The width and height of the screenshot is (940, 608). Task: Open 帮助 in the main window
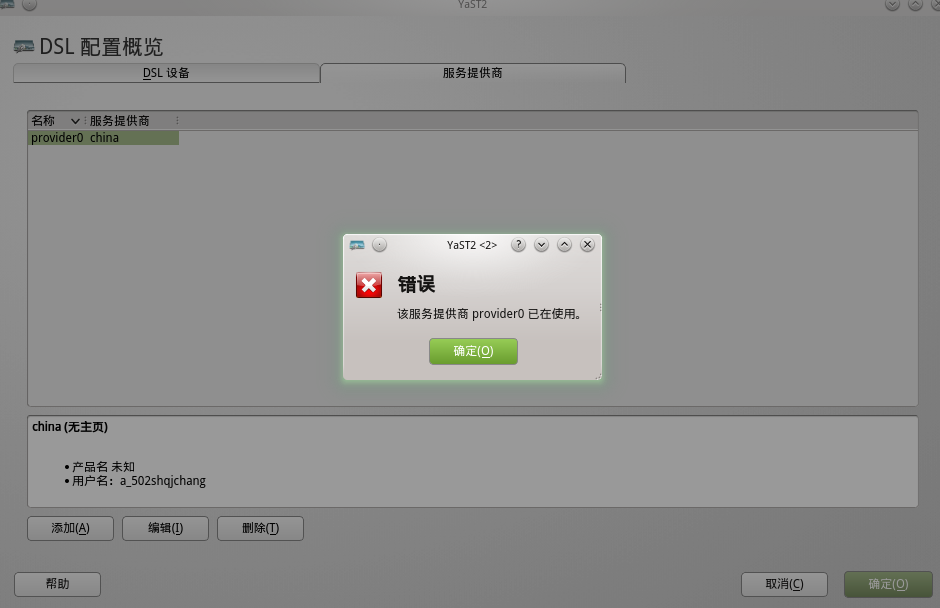(x=58, y=584)
